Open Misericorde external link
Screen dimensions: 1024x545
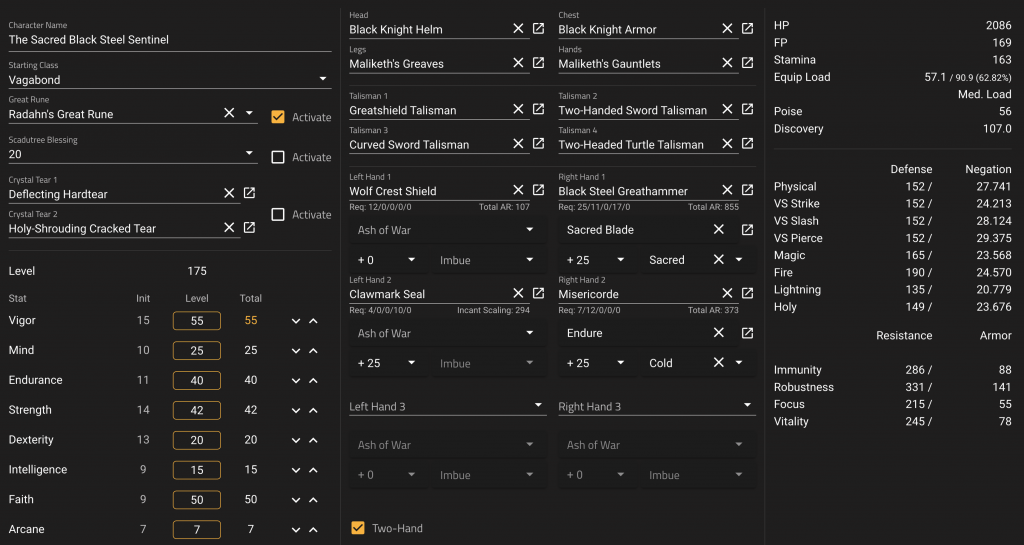click(x=747, y=293)
